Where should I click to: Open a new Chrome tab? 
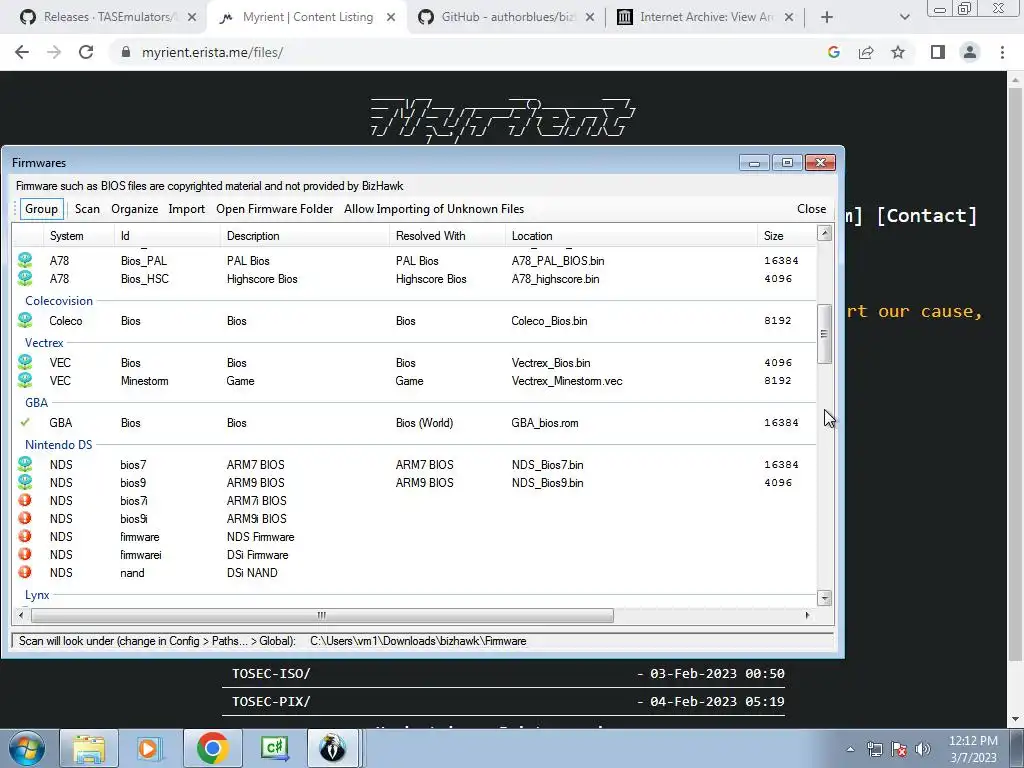click(827, 17)
